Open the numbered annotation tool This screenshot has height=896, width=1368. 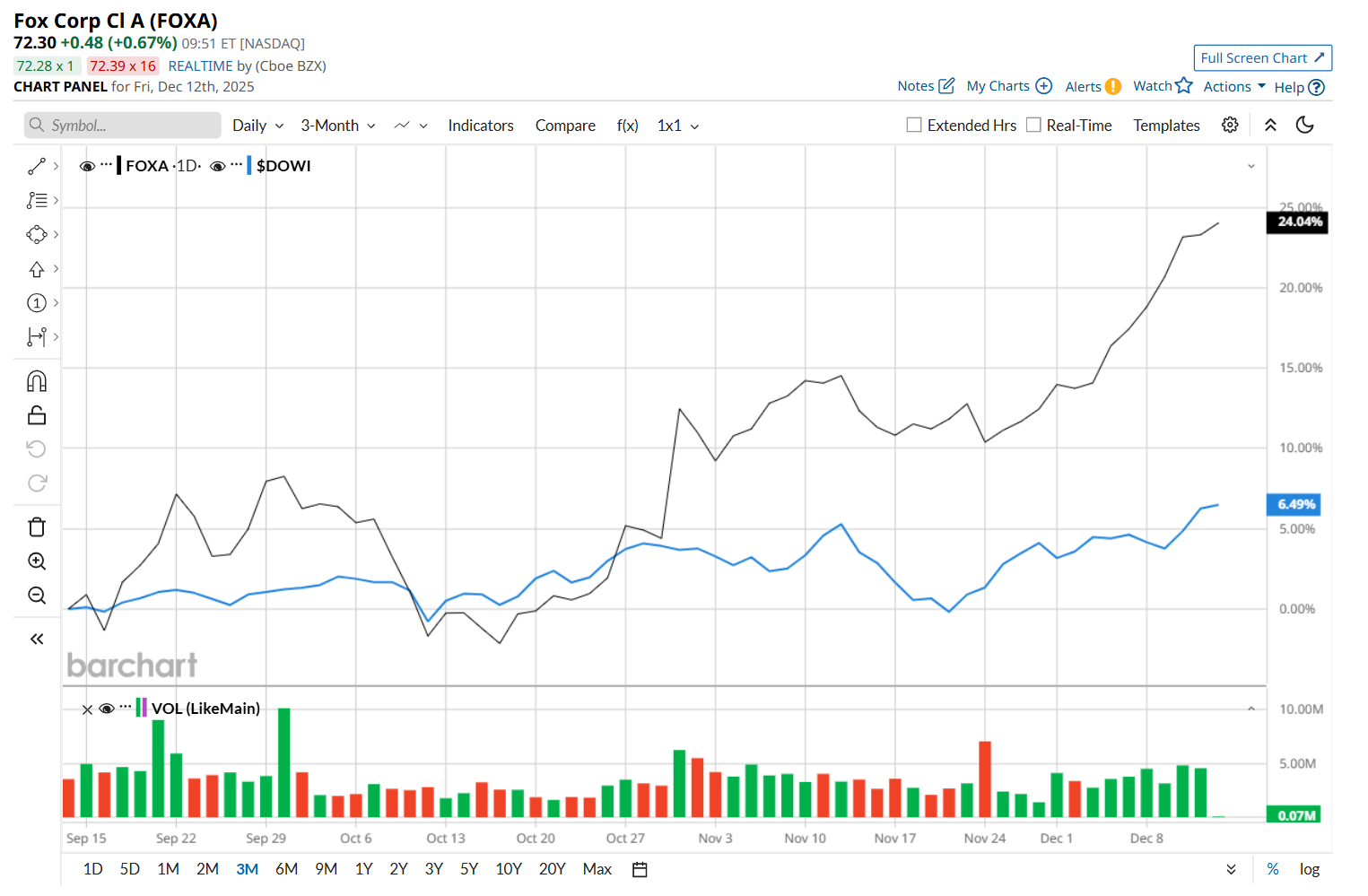pyautogui.click(x=37, y=303)
